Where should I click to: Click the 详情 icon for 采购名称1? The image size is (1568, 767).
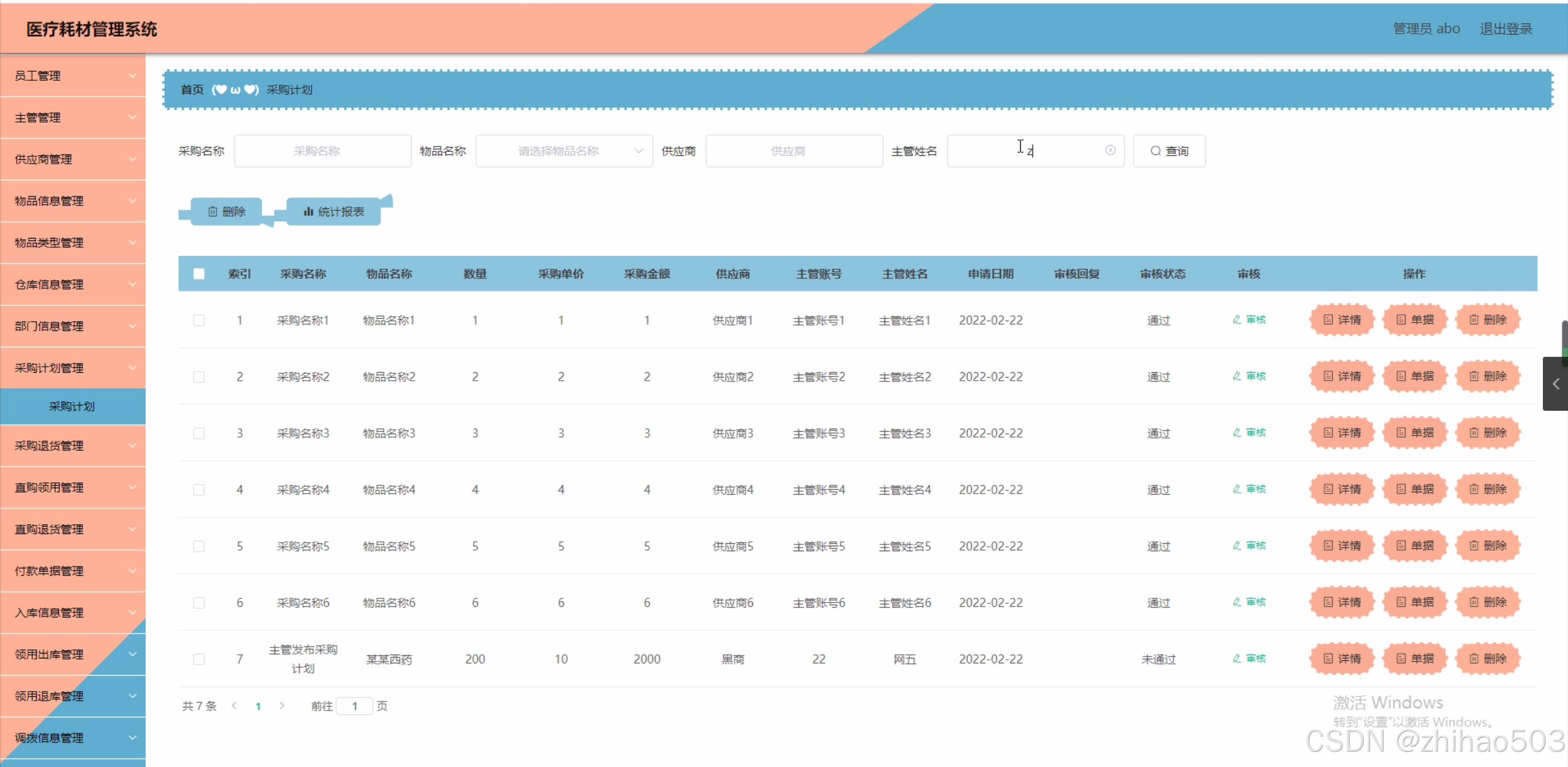(1327, 319)
